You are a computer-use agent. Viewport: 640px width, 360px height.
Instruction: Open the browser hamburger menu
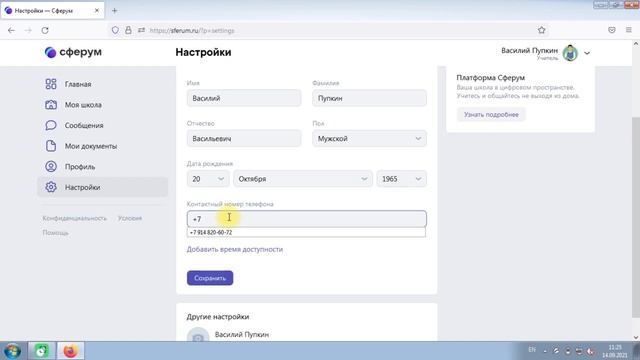pos(629,30)
